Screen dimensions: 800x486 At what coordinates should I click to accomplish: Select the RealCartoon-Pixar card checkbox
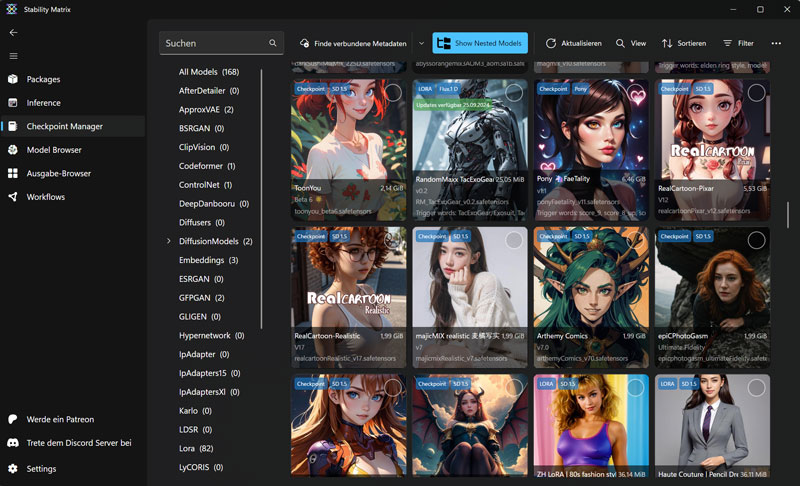[756, 93]
